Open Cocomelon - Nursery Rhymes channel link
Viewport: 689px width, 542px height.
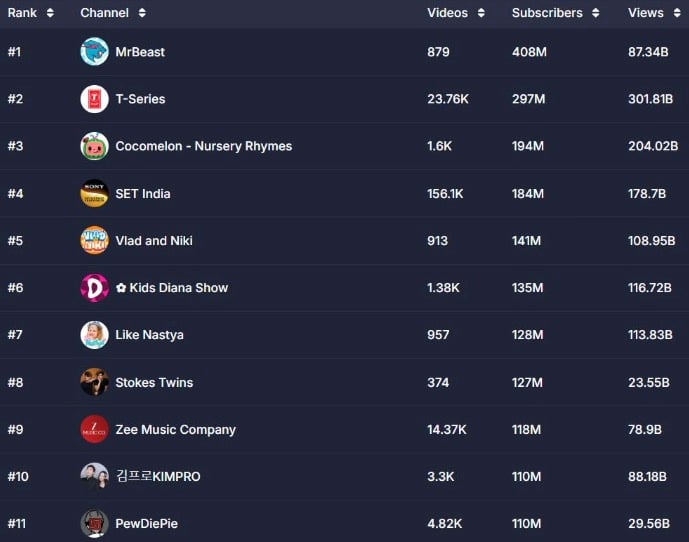coord(203,146)
